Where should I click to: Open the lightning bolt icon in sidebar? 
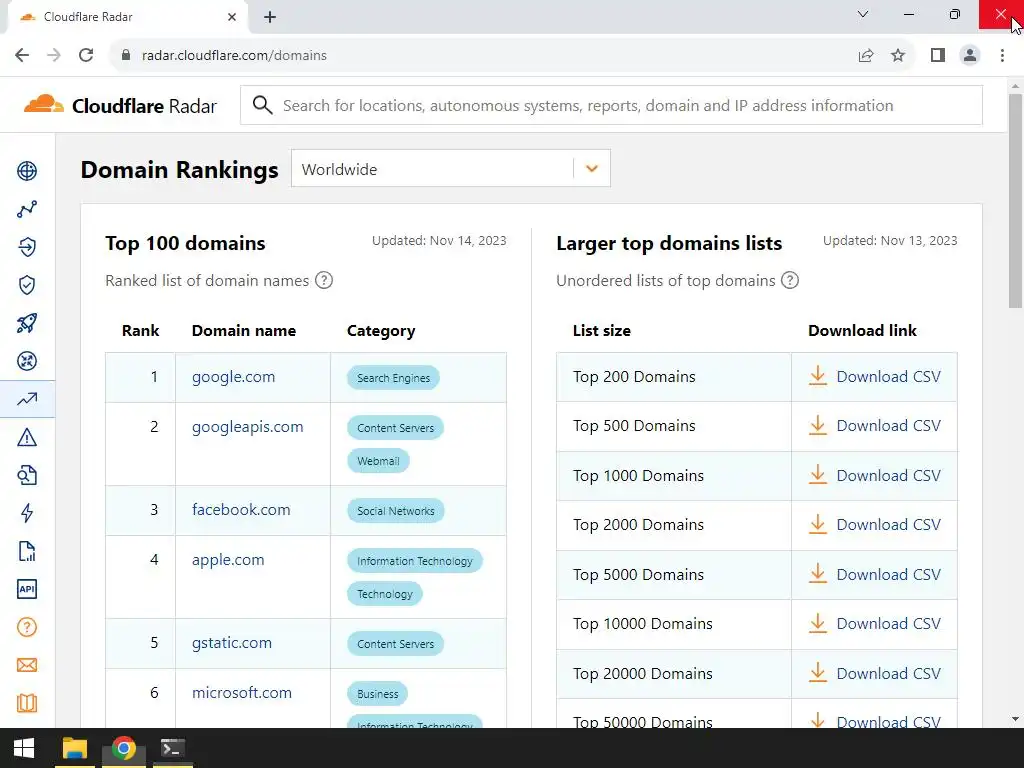click(x=27, y=513)
